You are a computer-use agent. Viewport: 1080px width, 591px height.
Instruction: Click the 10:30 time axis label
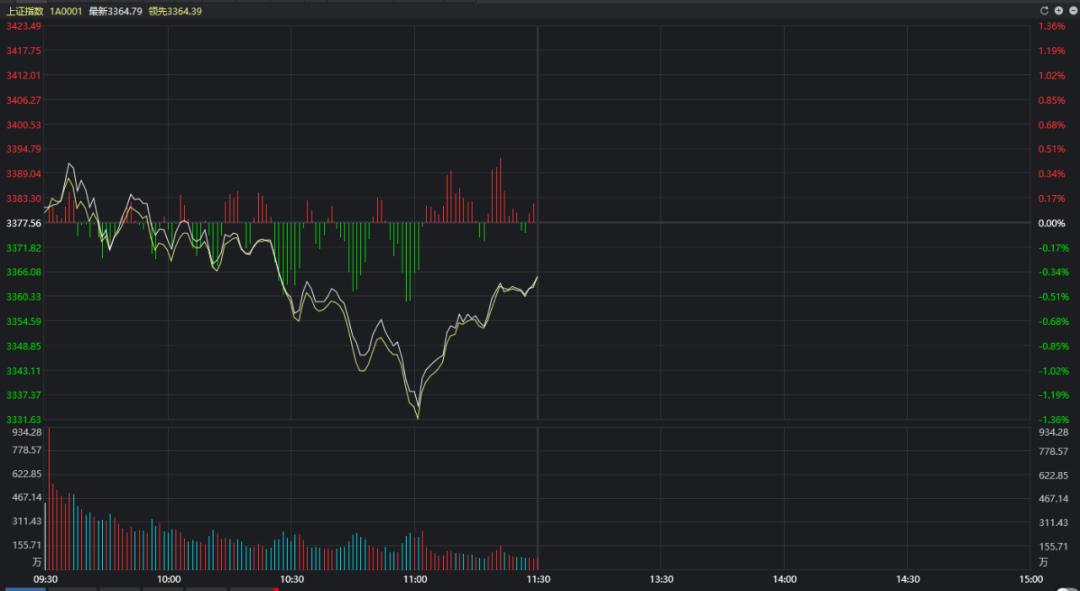click(x=291, y=579)
